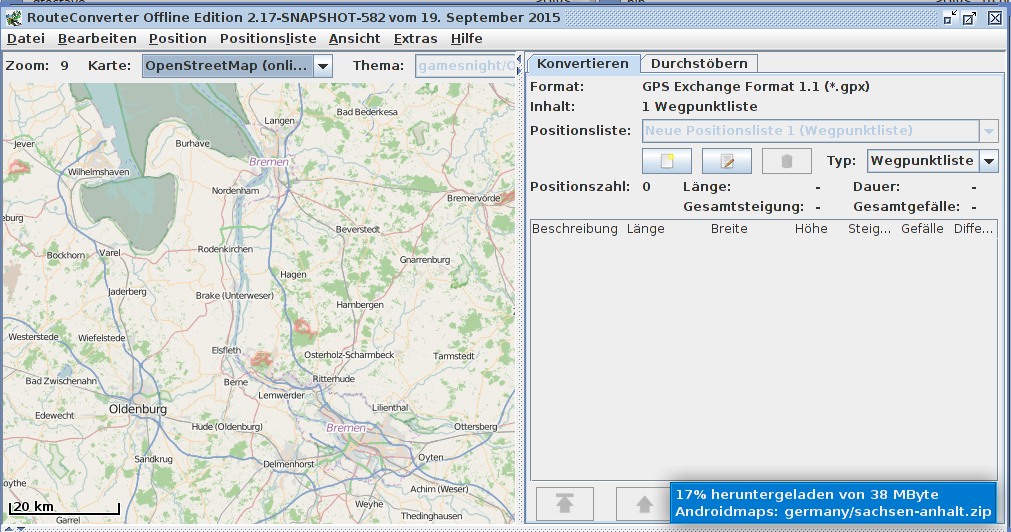The height and width of the screenshot is (532, 1011).
Task: Move selected position to top of list
Action: (x=565, y=503)
